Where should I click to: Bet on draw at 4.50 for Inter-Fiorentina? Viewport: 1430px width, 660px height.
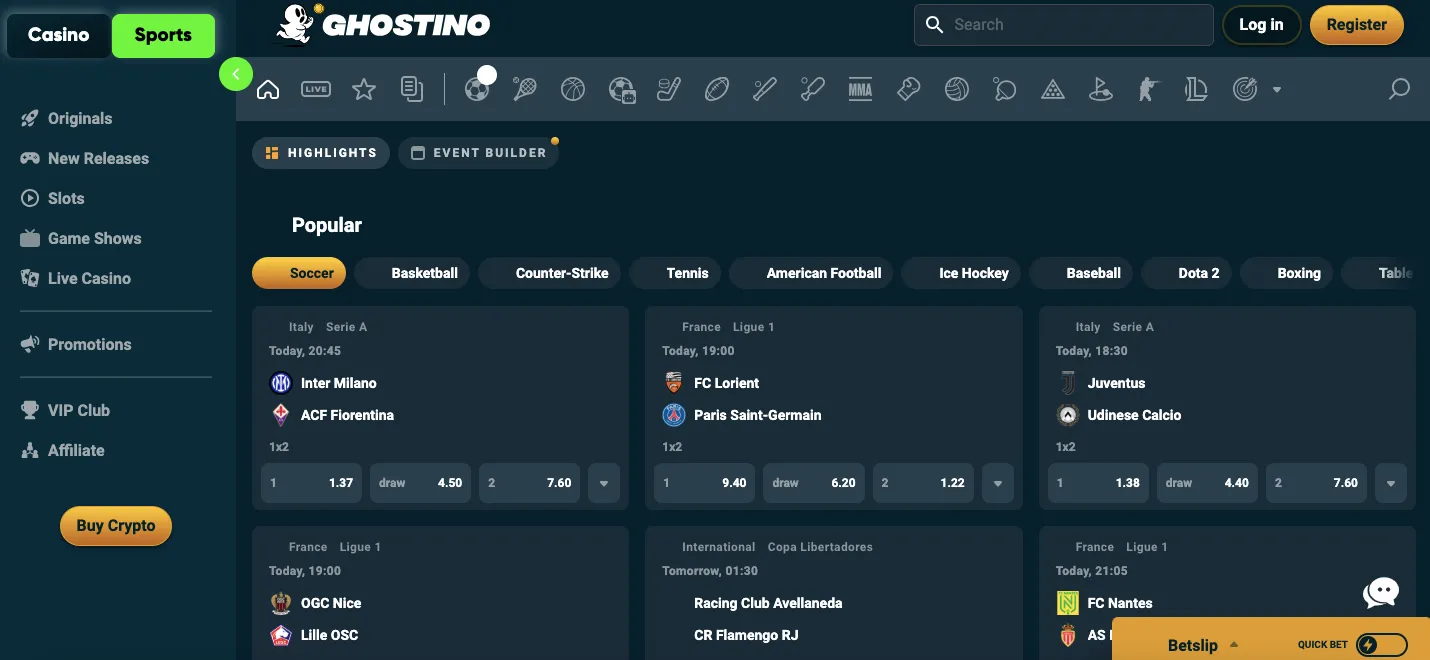[420, 483]
